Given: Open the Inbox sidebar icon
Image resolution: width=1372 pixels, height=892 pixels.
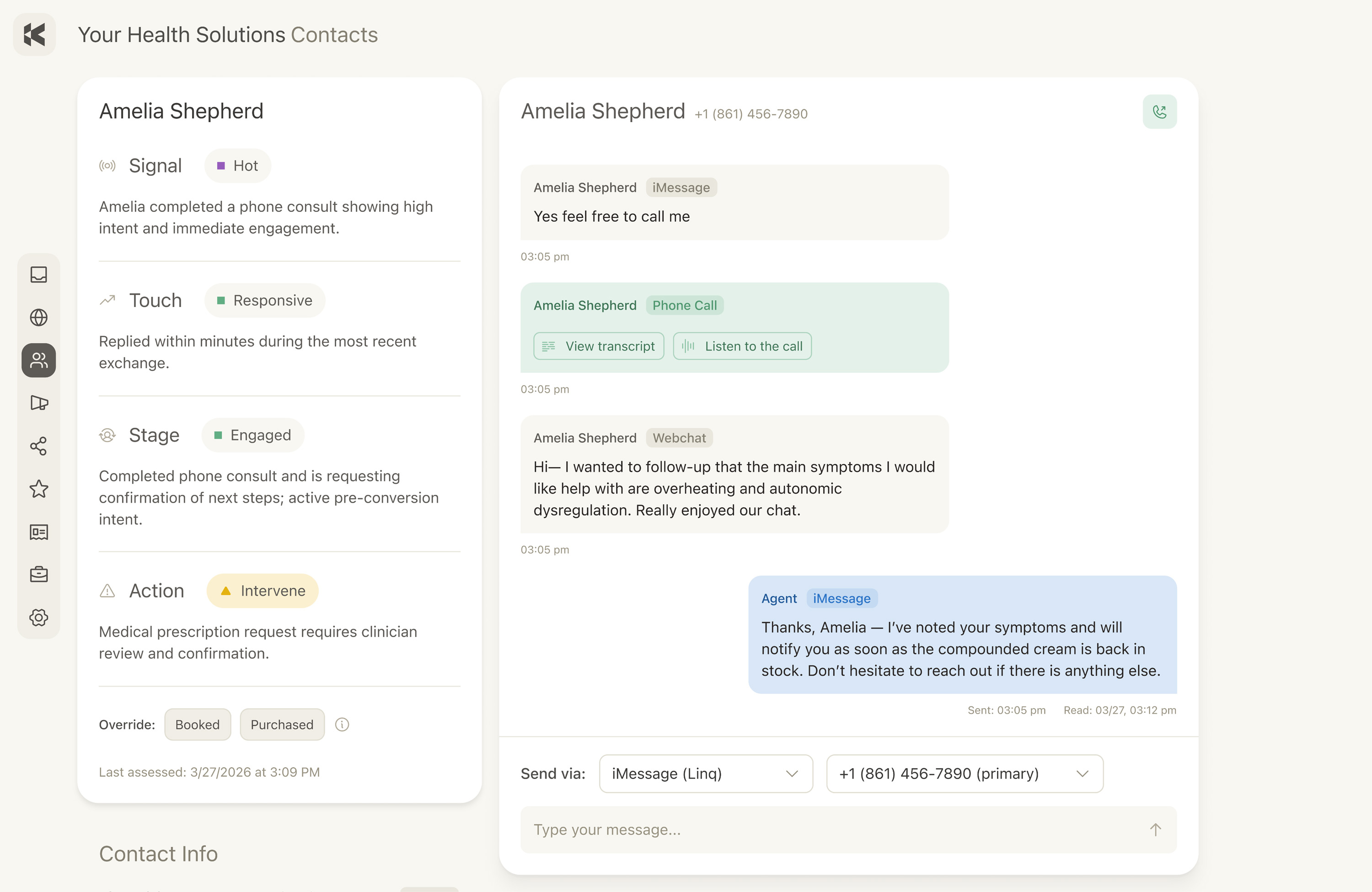Looking at the screenshot, I should click(38, 274).
